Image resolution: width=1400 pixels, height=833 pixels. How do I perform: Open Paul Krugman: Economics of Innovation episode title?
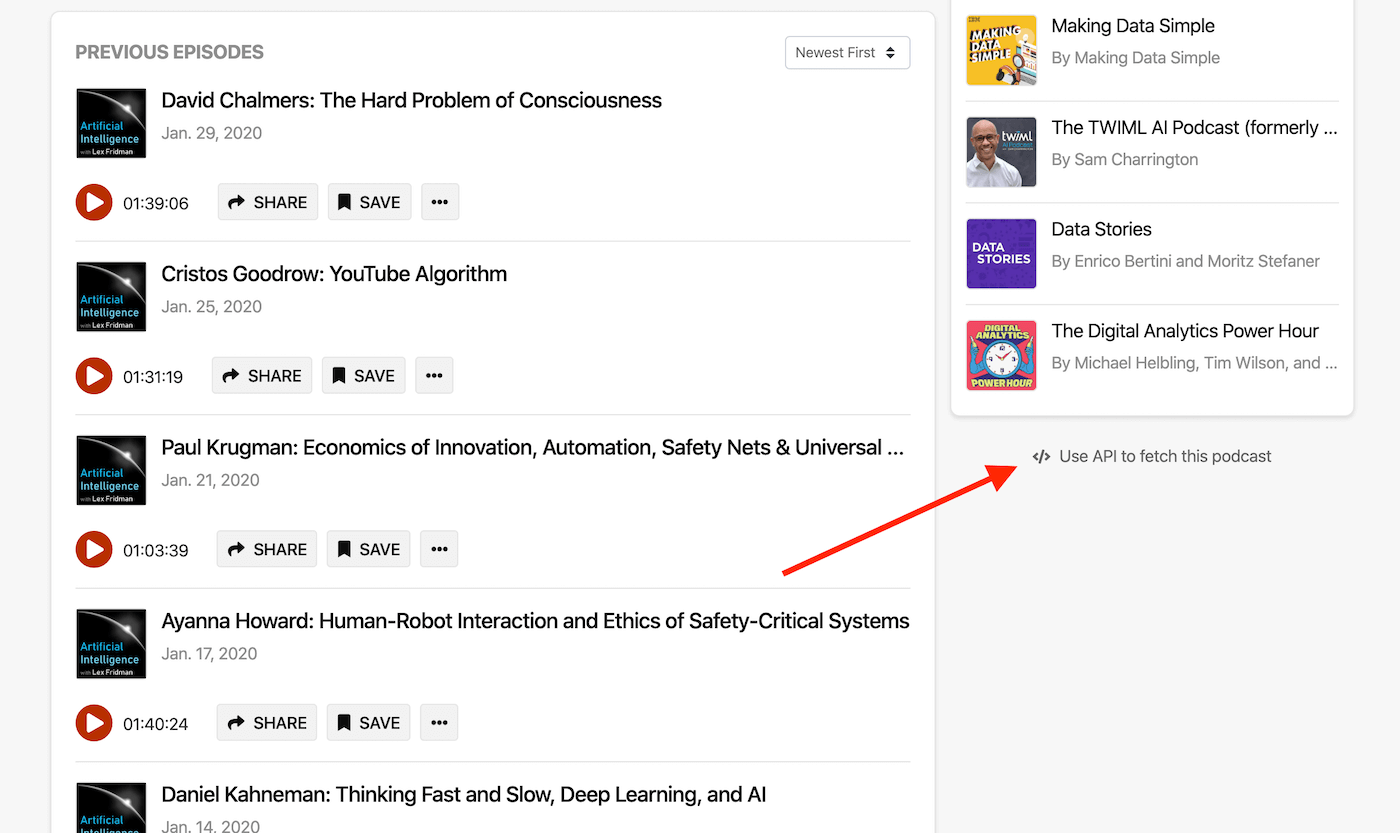pyautogui.click(x=533, y=447)
